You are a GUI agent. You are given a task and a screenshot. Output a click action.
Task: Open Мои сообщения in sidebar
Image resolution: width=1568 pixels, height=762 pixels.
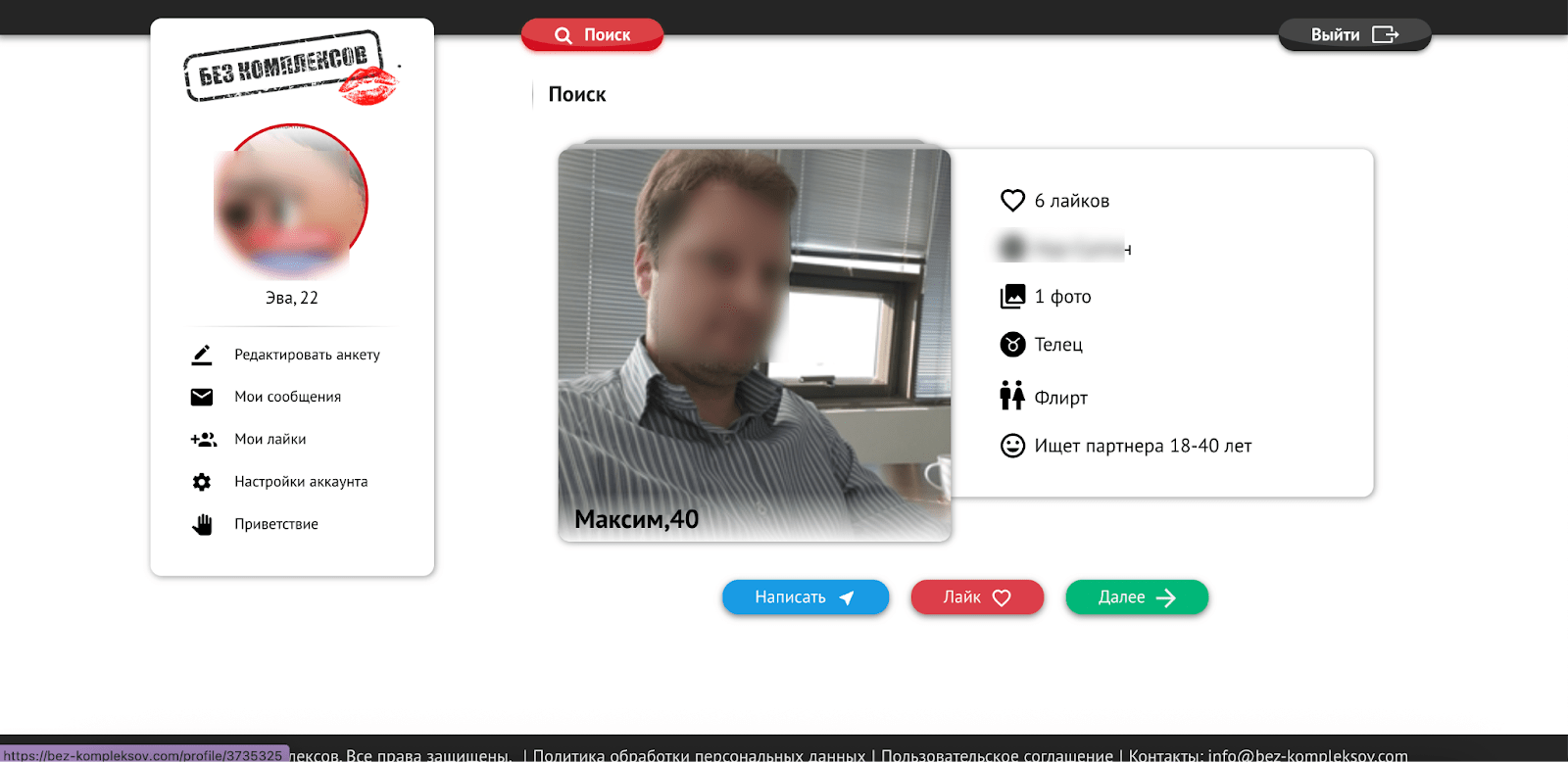tap(287, 397)
